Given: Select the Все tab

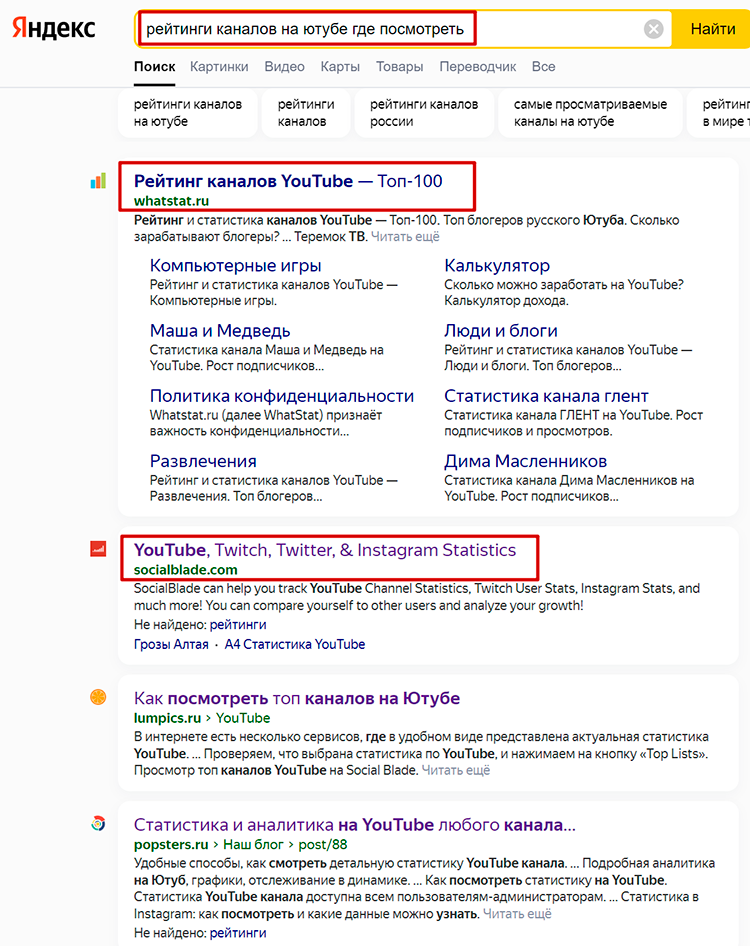Looking at the screenshot, I should click(543, 66).
